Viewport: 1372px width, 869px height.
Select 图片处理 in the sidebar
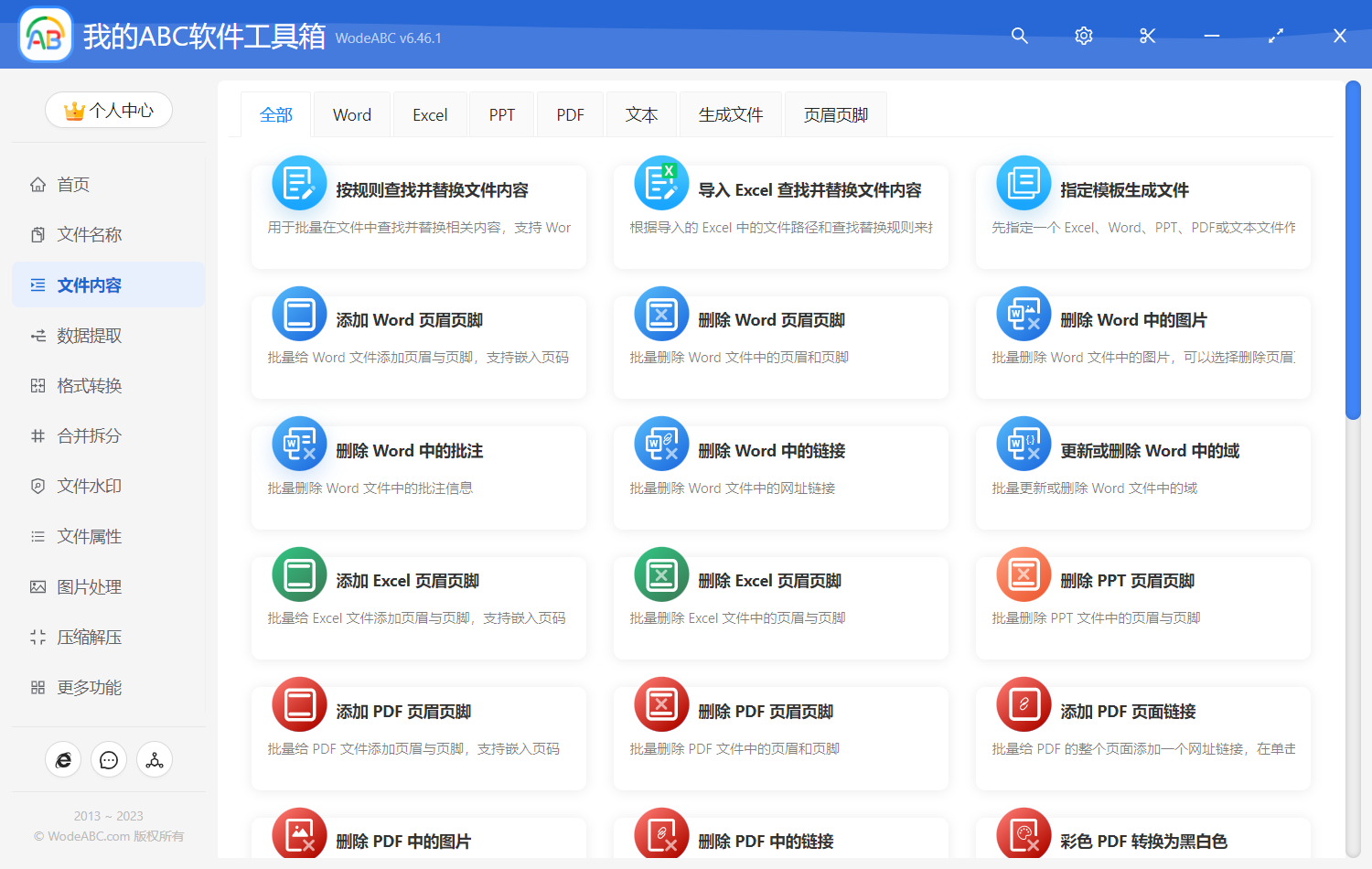point(89,586)
